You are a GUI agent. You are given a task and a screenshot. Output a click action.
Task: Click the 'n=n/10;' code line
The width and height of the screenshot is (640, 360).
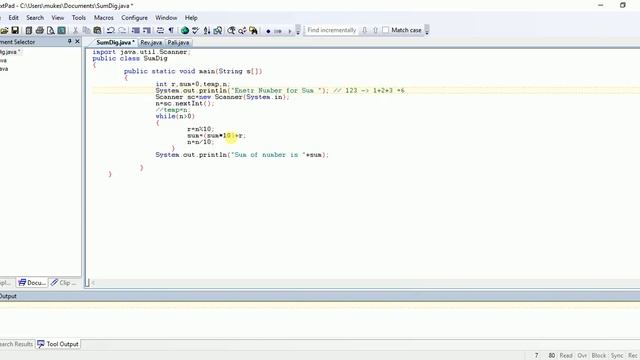tap(200, 142)
